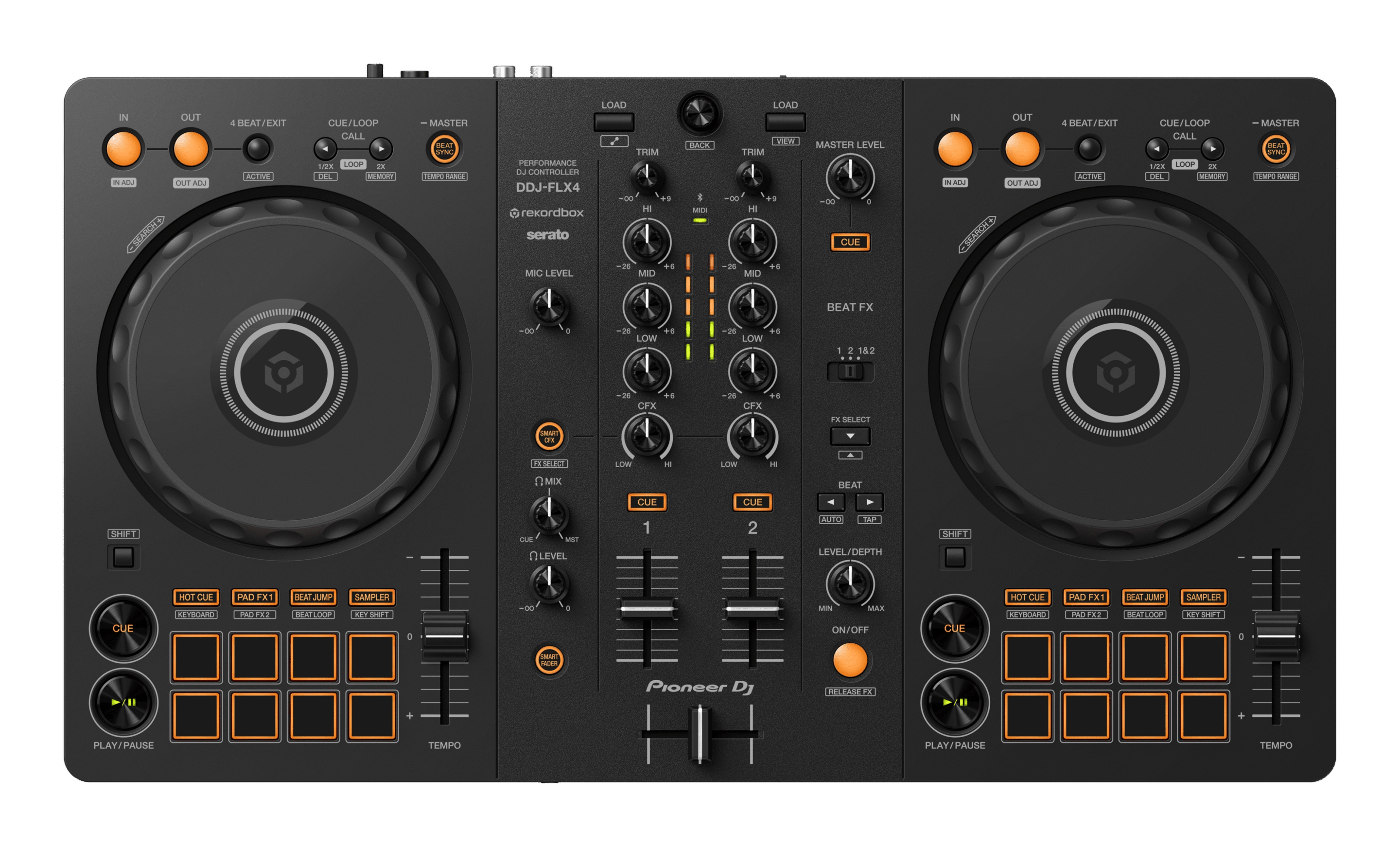The image size is (1400, 847).
Task: Click channel 1 CFX filter knob
Action: (647, 437)
